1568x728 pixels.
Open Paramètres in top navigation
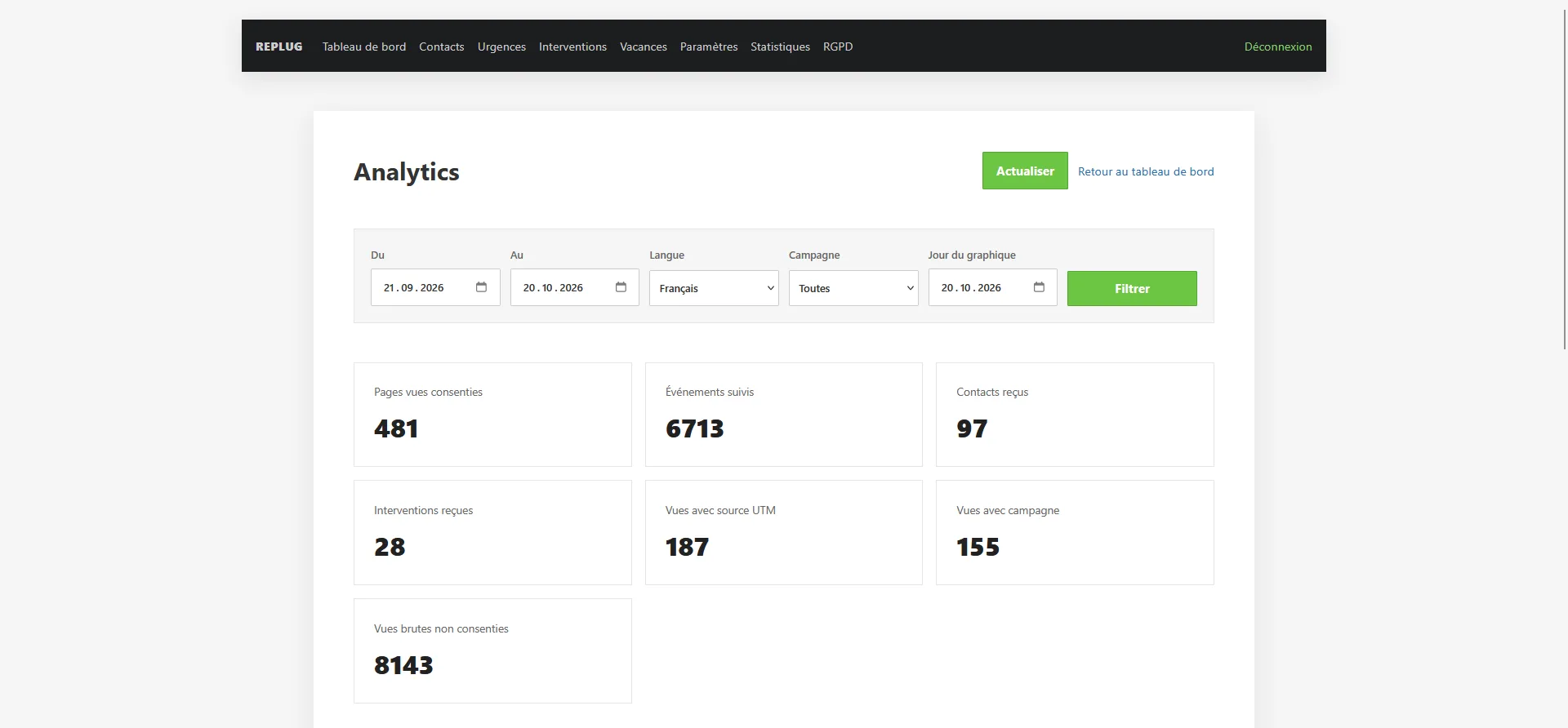click(709, 47)
